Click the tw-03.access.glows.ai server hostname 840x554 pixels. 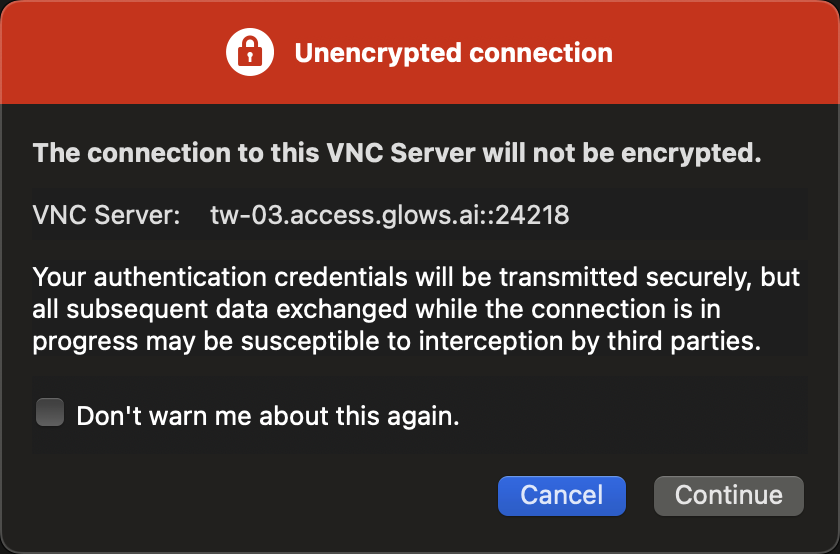tap(347, 215)
